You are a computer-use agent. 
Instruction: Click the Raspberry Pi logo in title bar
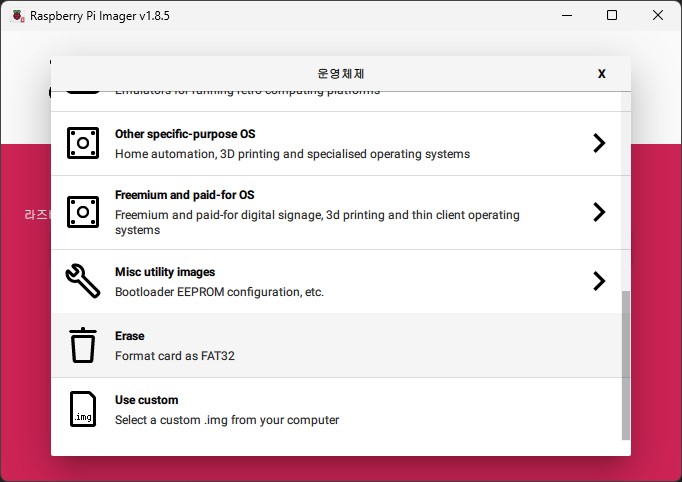pos(17,15)
